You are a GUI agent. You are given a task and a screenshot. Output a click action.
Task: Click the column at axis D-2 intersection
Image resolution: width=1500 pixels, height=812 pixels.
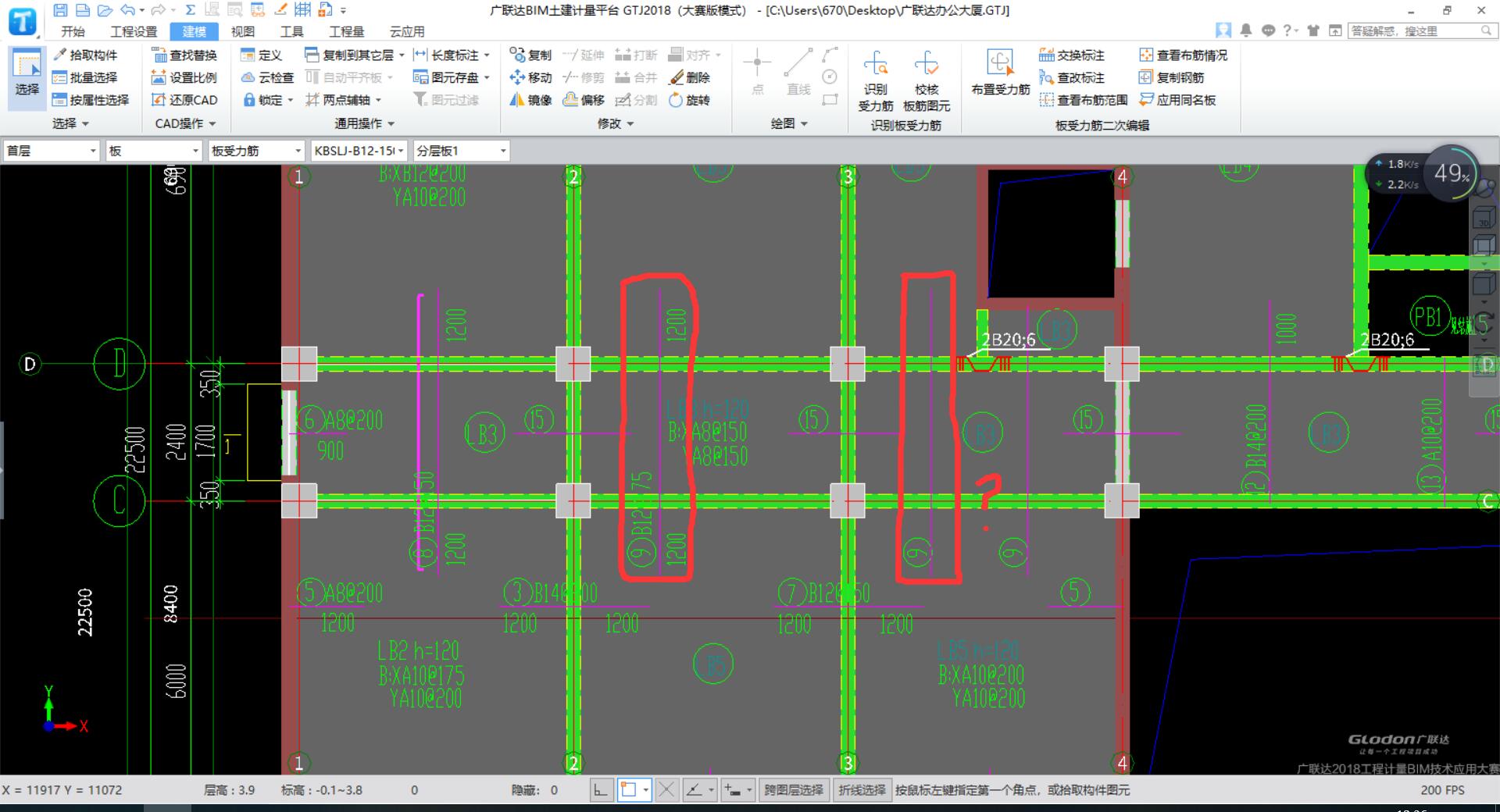573,364
